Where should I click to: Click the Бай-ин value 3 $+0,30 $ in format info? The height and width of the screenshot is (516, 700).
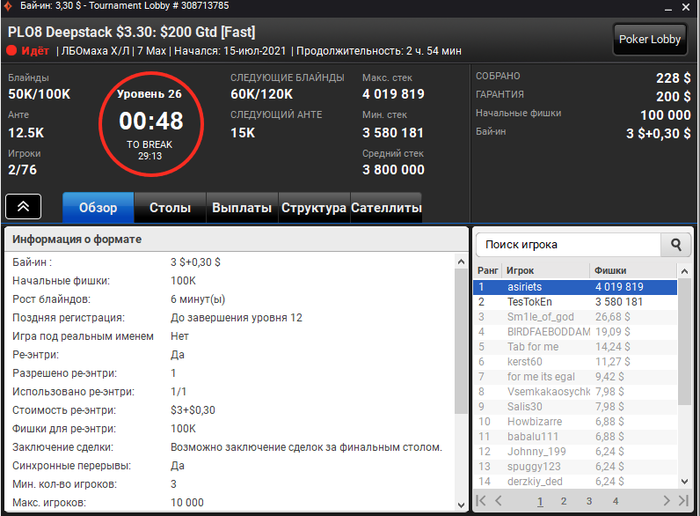point(196,262)
